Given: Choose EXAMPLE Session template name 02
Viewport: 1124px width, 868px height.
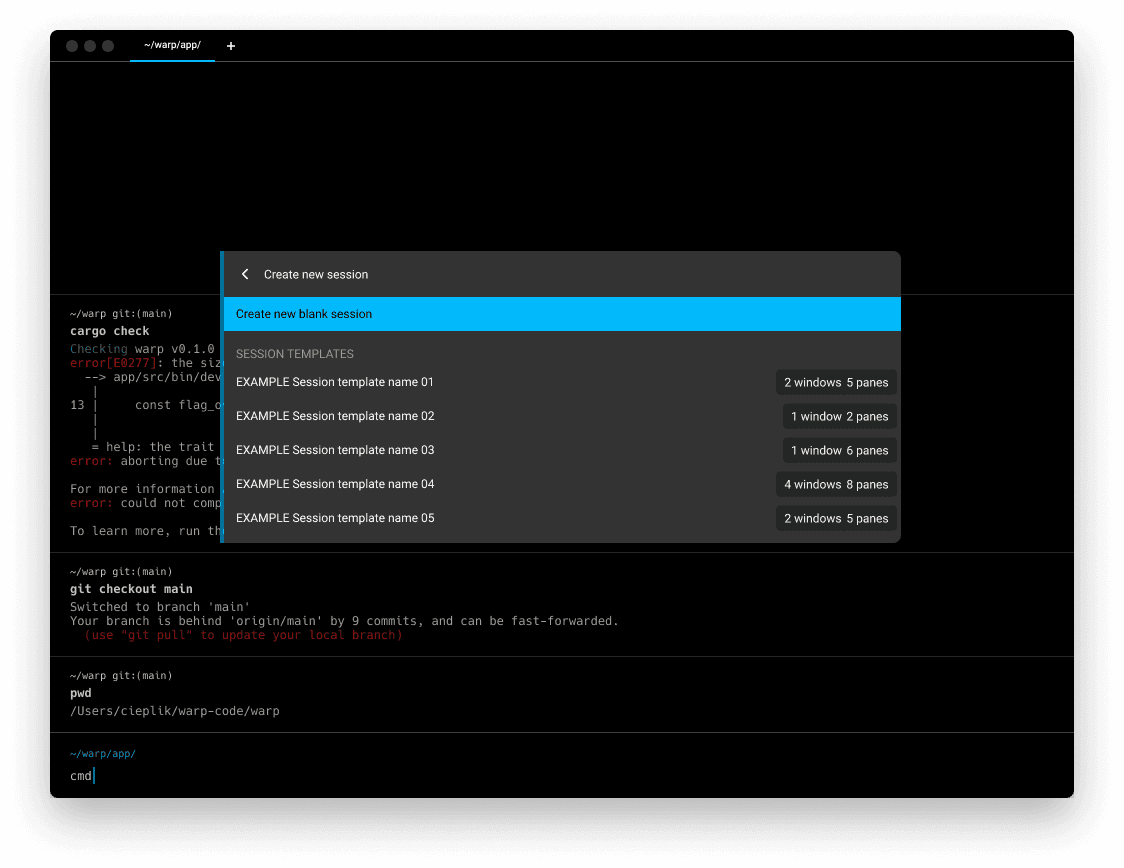Looking at the screenshot, I should [x=335, y=416].
